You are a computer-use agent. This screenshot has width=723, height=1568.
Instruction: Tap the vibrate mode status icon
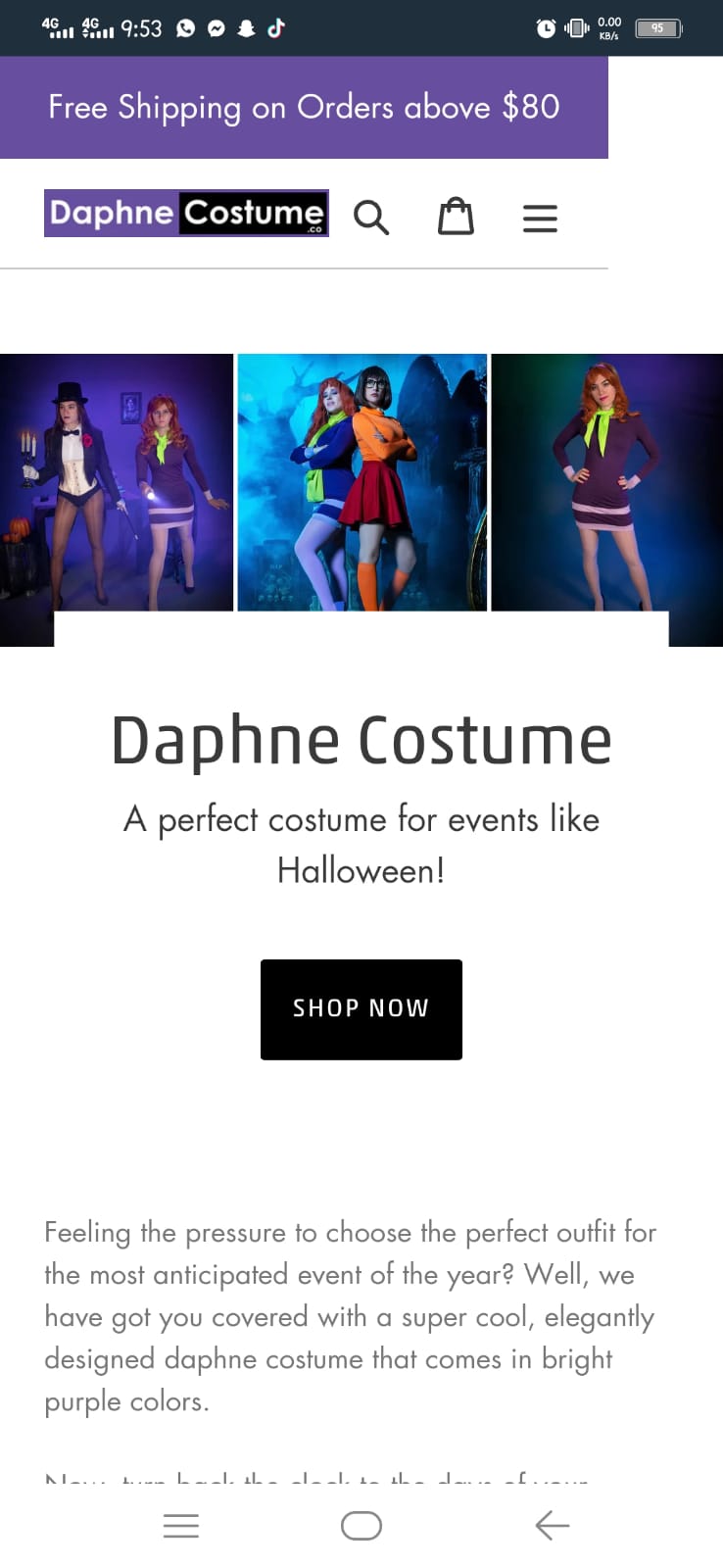pos(577,28)
